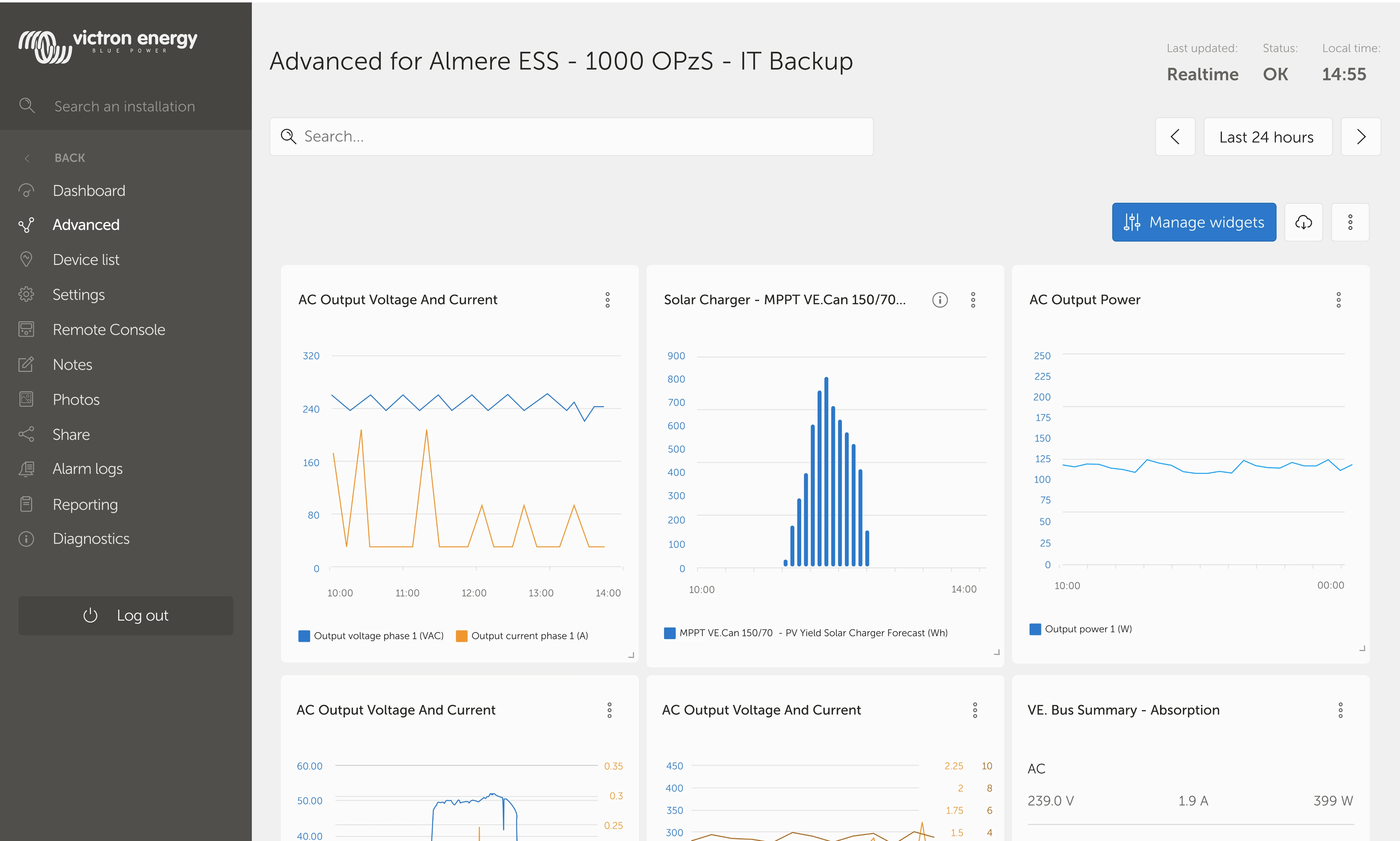Open Reporting menu item
Screen dimensions: 1400x841
click(x=86, y=504)
